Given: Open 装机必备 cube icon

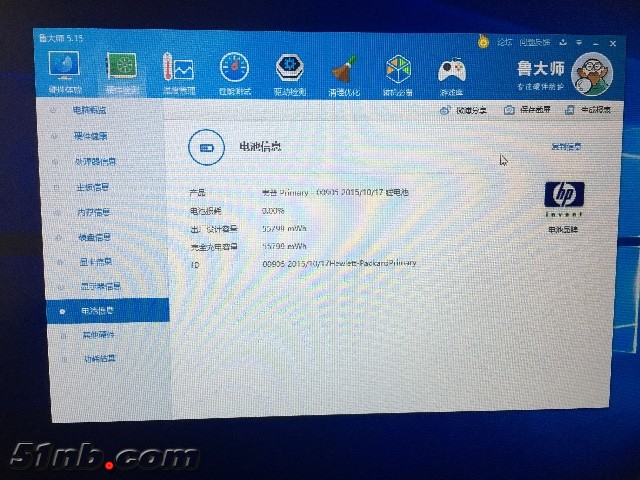Looking at the screenshot, I should point(398,69).
